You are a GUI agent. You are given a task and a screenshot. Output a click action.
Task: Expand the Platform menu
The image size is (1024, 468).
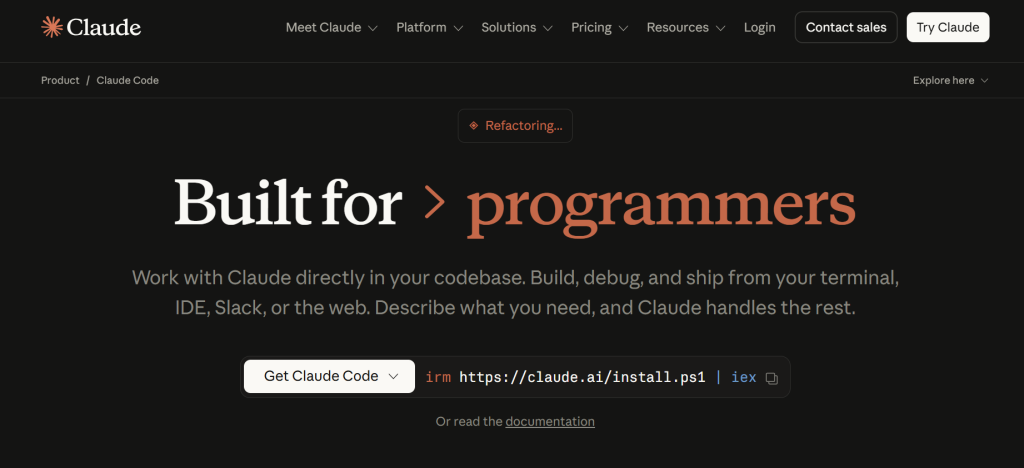430,27
